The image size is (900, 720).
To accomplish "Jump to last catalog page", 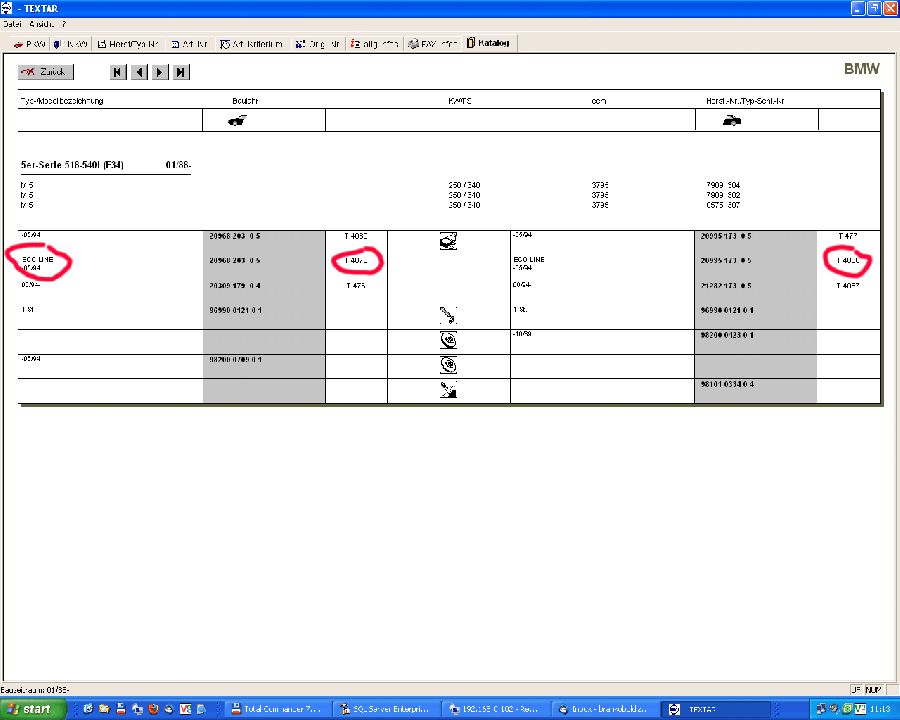I will [x=181, y=72].
